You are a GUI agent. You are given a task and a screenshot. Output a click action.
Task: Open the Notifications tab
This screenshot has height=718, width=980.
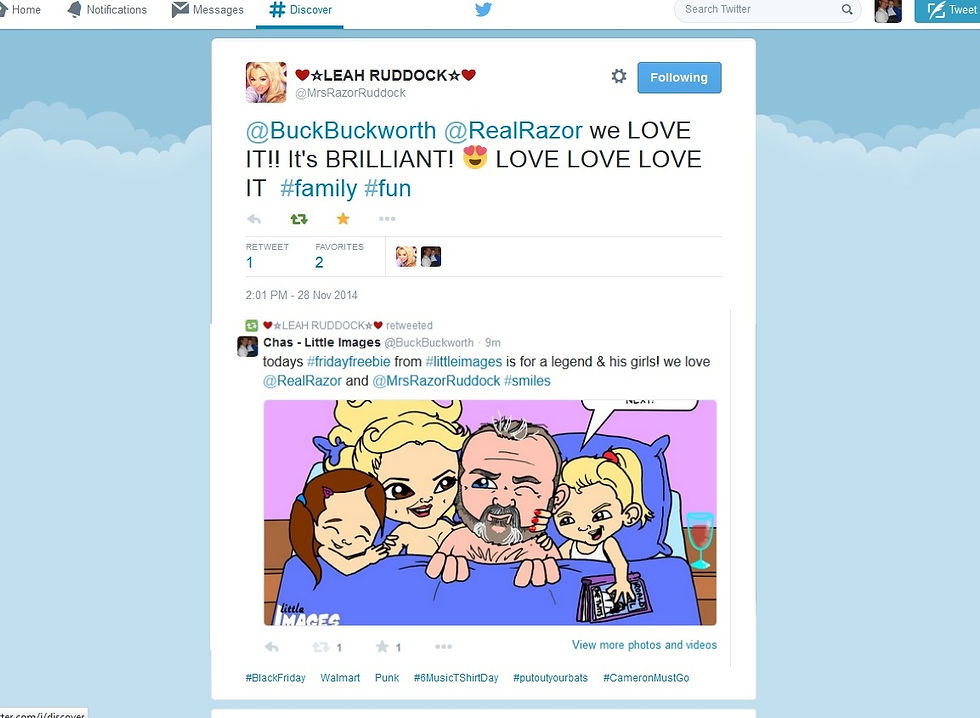click(x=107, y=9)
